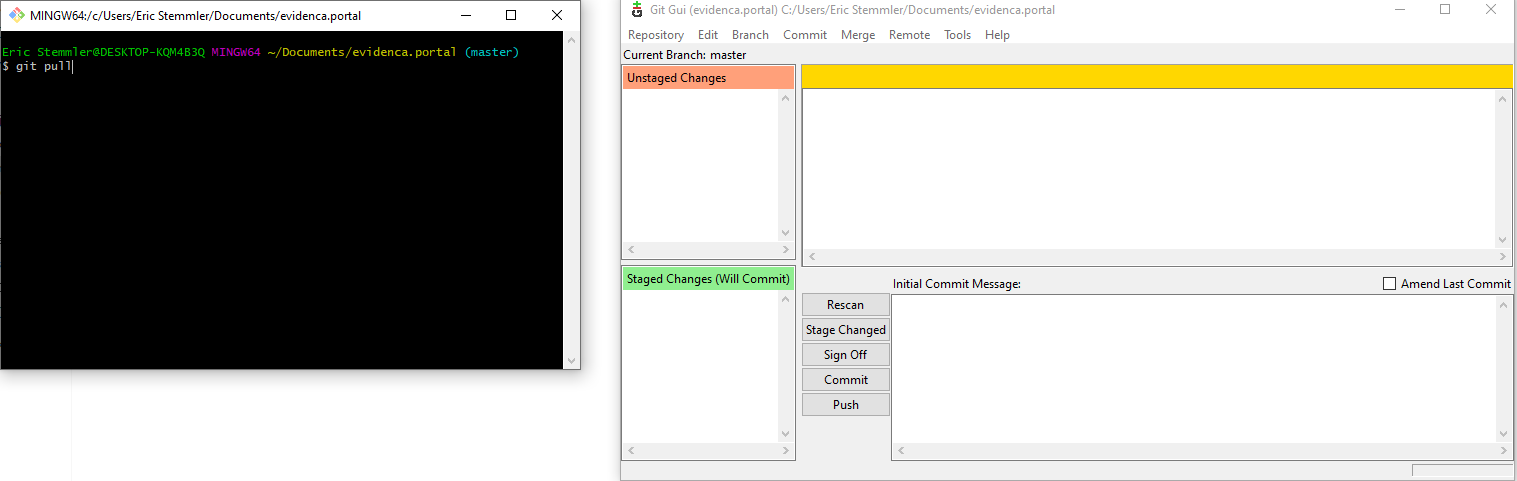The image size is (1517, 481).
Task: Click the Git Bash icon in the MINGW64 title bar
Action: [x=17, y=15]
